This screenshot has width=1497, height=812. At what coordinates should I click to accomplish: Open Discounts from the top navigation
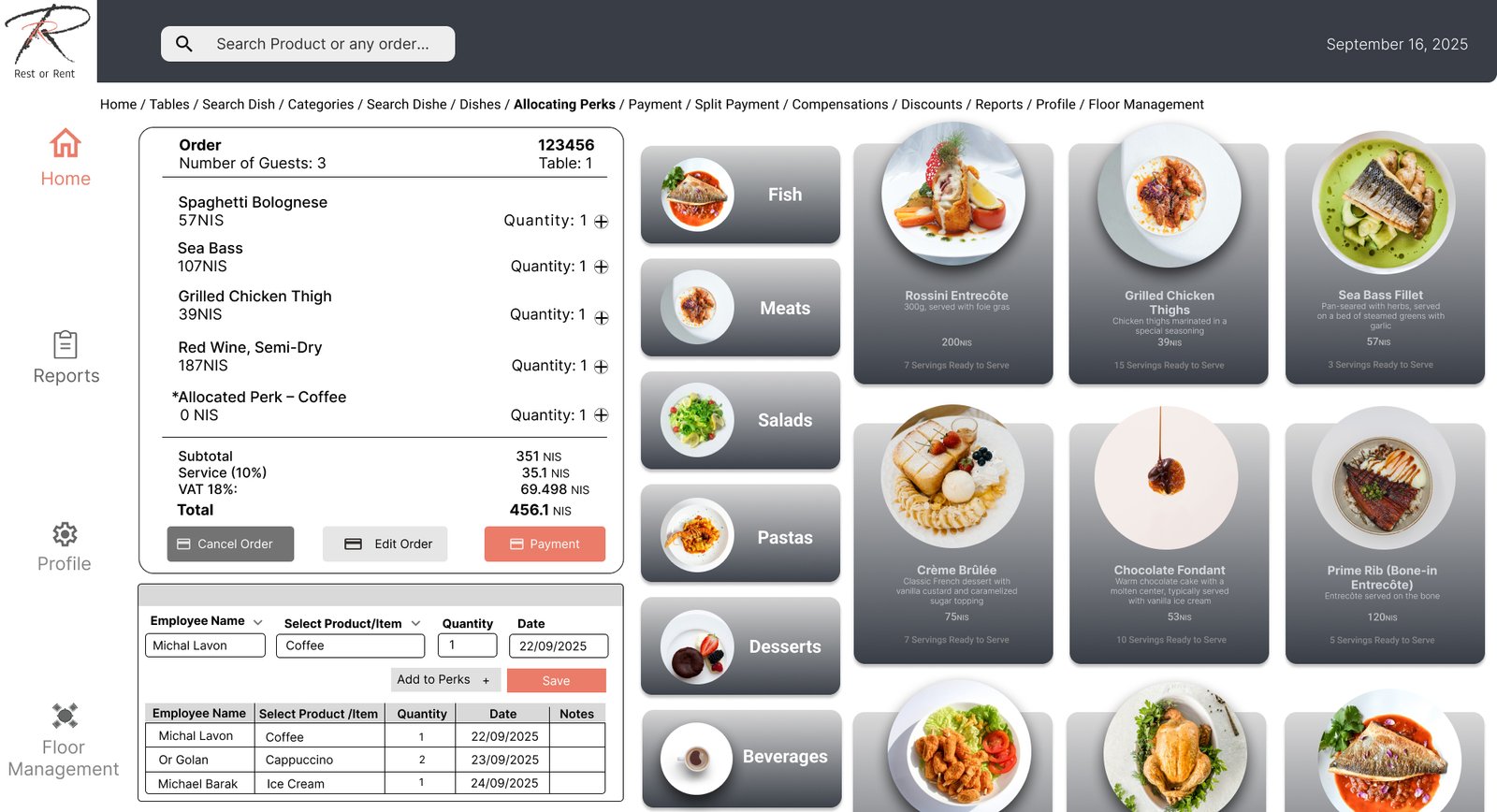pyautogui.click(x=931, y=105)
